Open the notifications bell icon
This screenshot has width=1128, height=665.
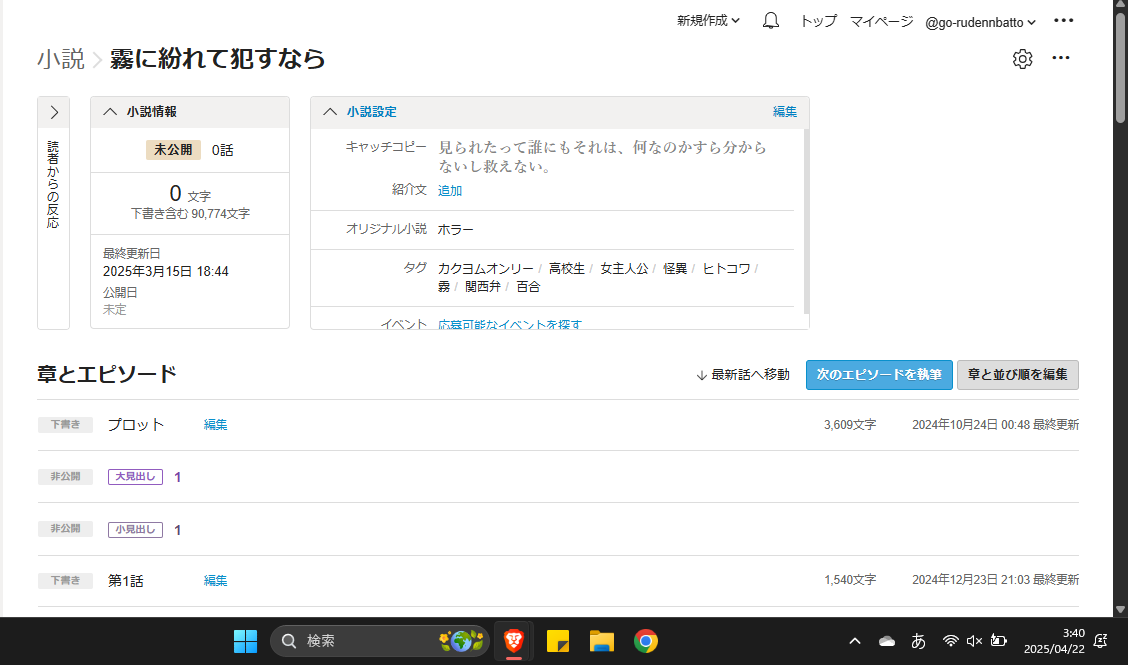pos(770,21)
